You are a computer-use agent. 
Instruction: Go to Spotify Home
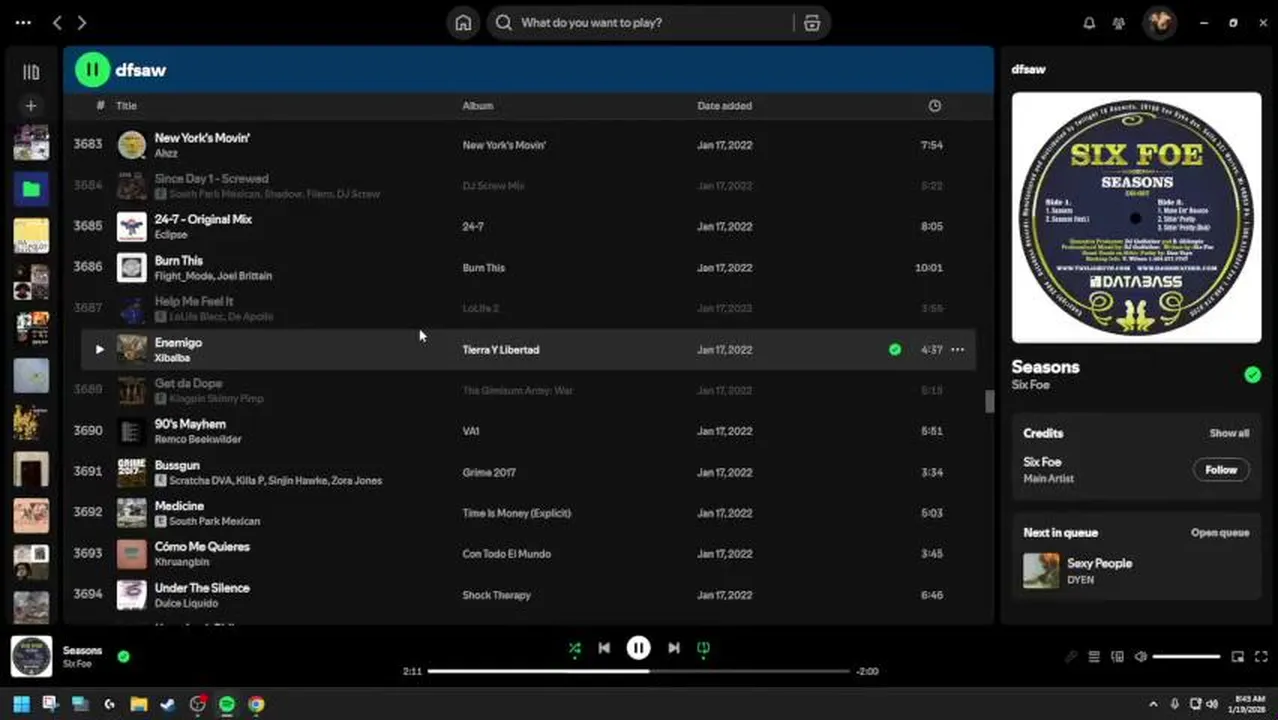coord(463,23)
